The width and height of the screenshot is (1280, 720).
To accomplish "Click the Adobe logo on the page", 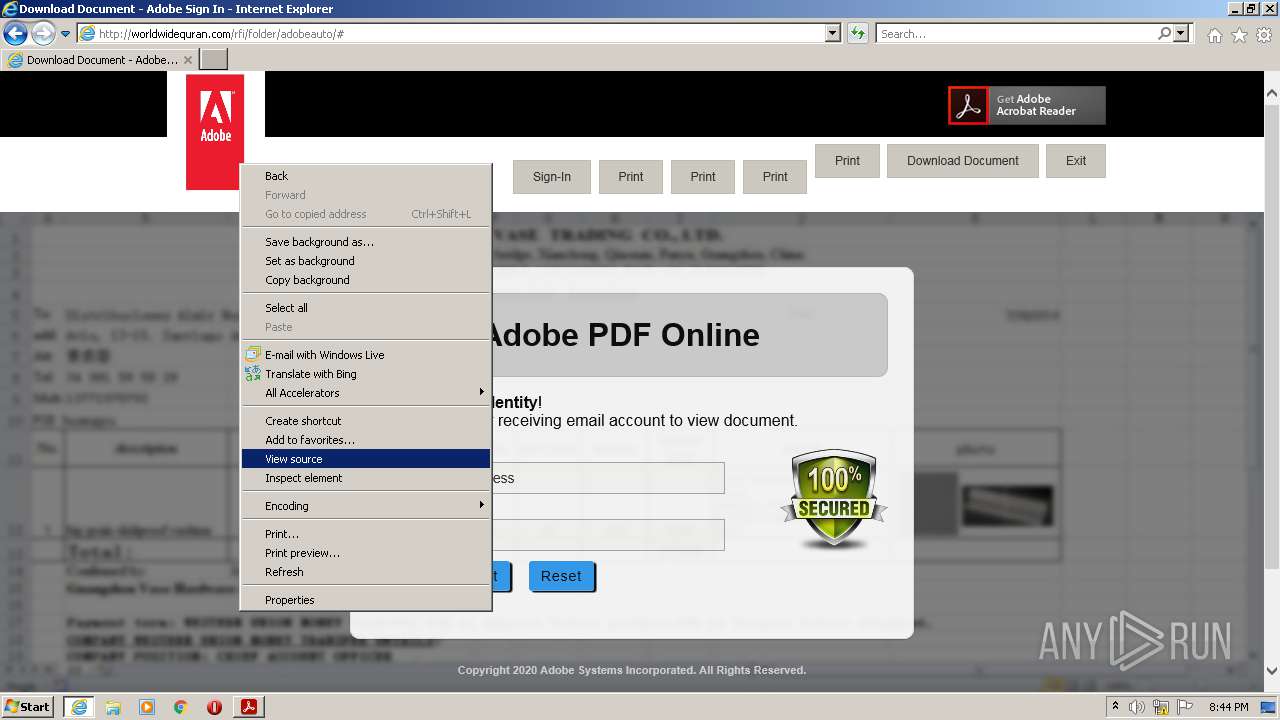I will point(215,131).
